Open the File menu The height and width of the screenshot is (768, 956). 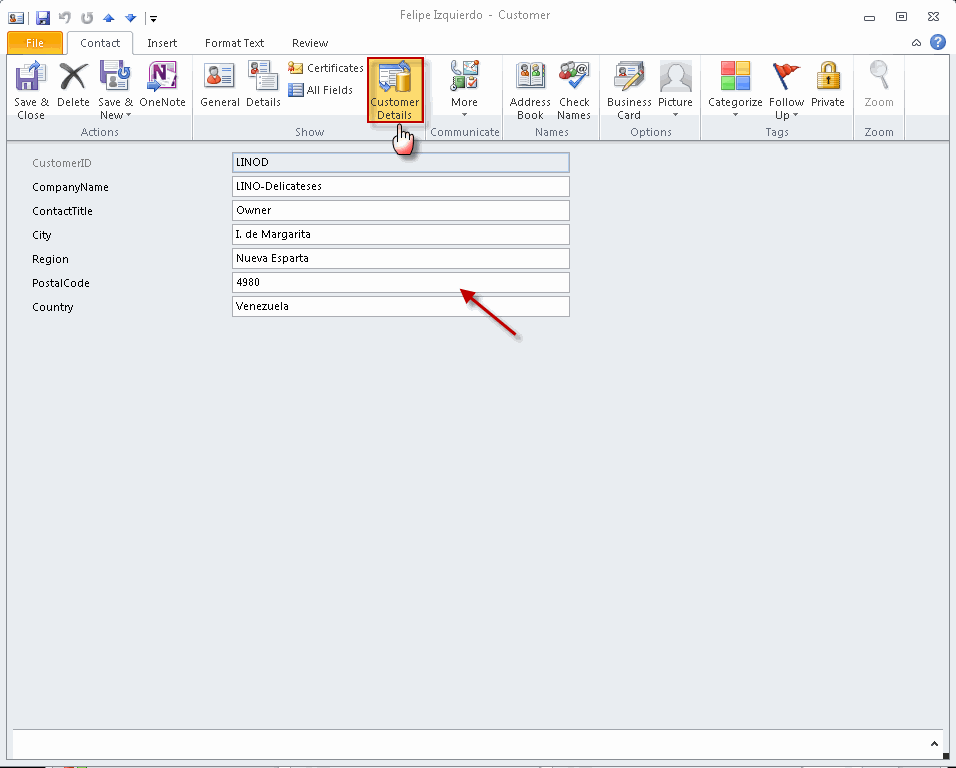34,43
